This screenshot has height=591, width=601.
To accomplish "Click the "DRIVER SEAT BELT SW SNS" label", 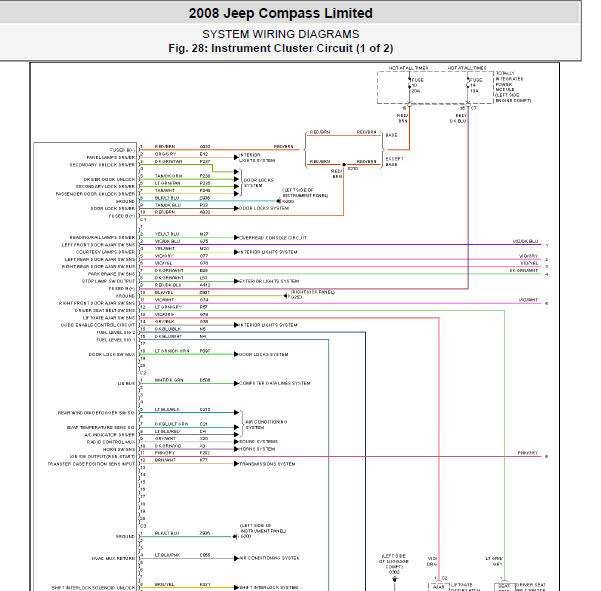I will (105, 310).
